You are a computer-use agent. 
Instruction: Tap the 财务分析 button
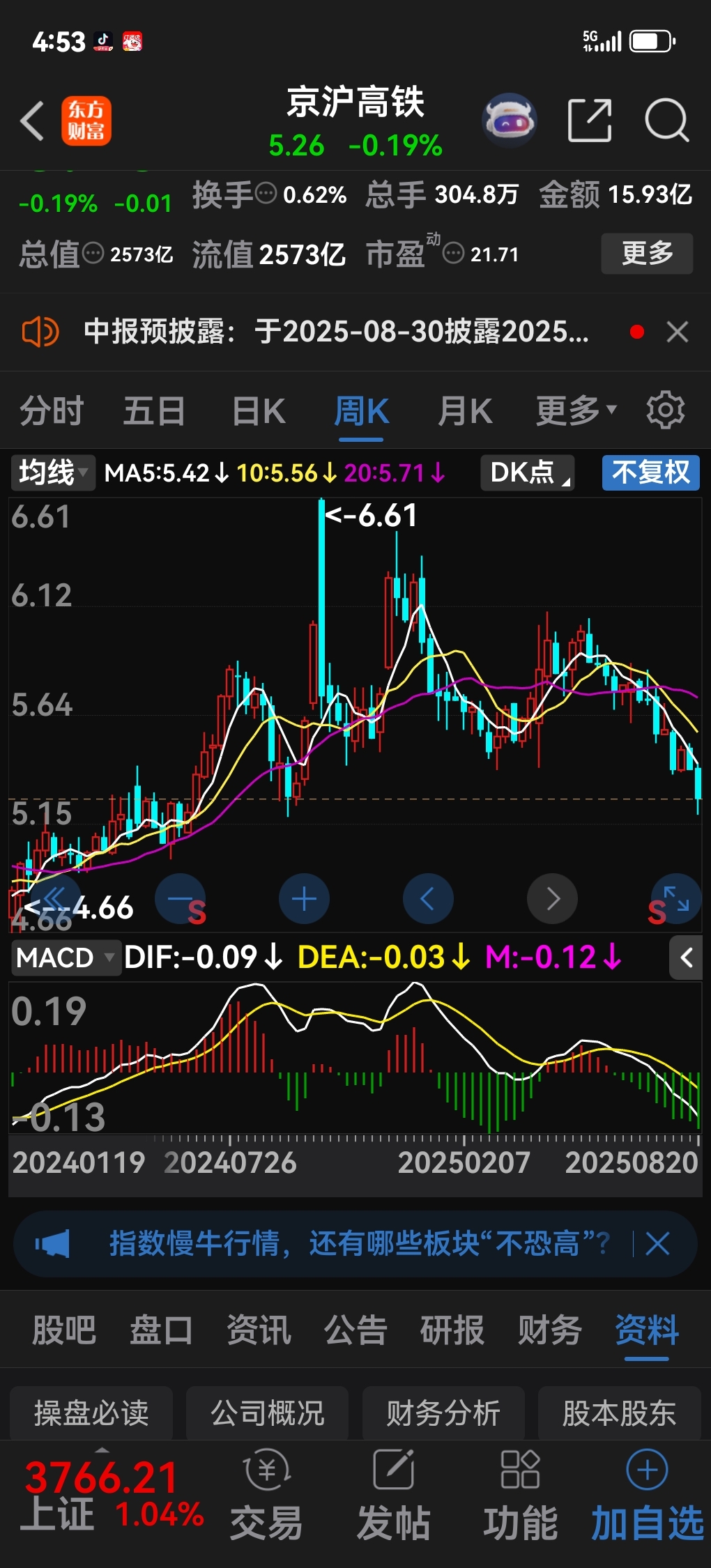443,1413
